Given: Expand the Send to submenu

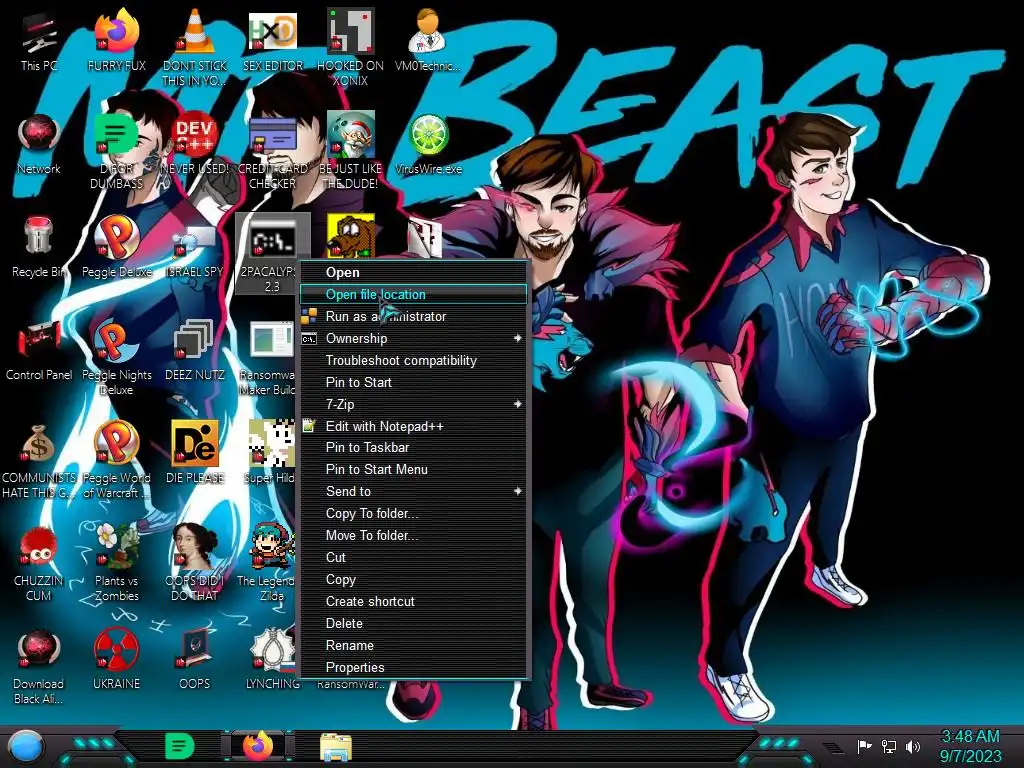Looking at the screenshot, I should (413, 491).
